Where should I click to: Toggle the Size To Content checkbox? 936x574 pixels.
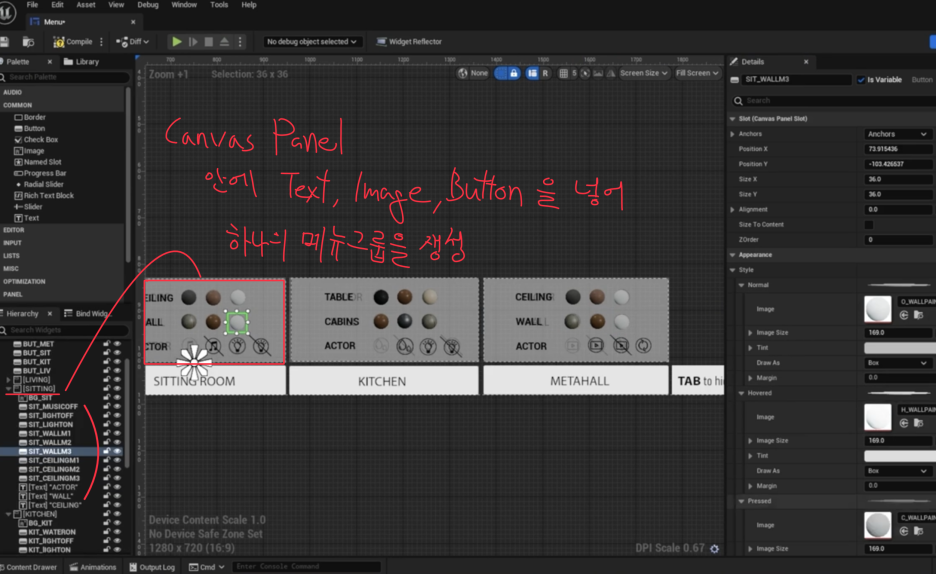point(869,225)
